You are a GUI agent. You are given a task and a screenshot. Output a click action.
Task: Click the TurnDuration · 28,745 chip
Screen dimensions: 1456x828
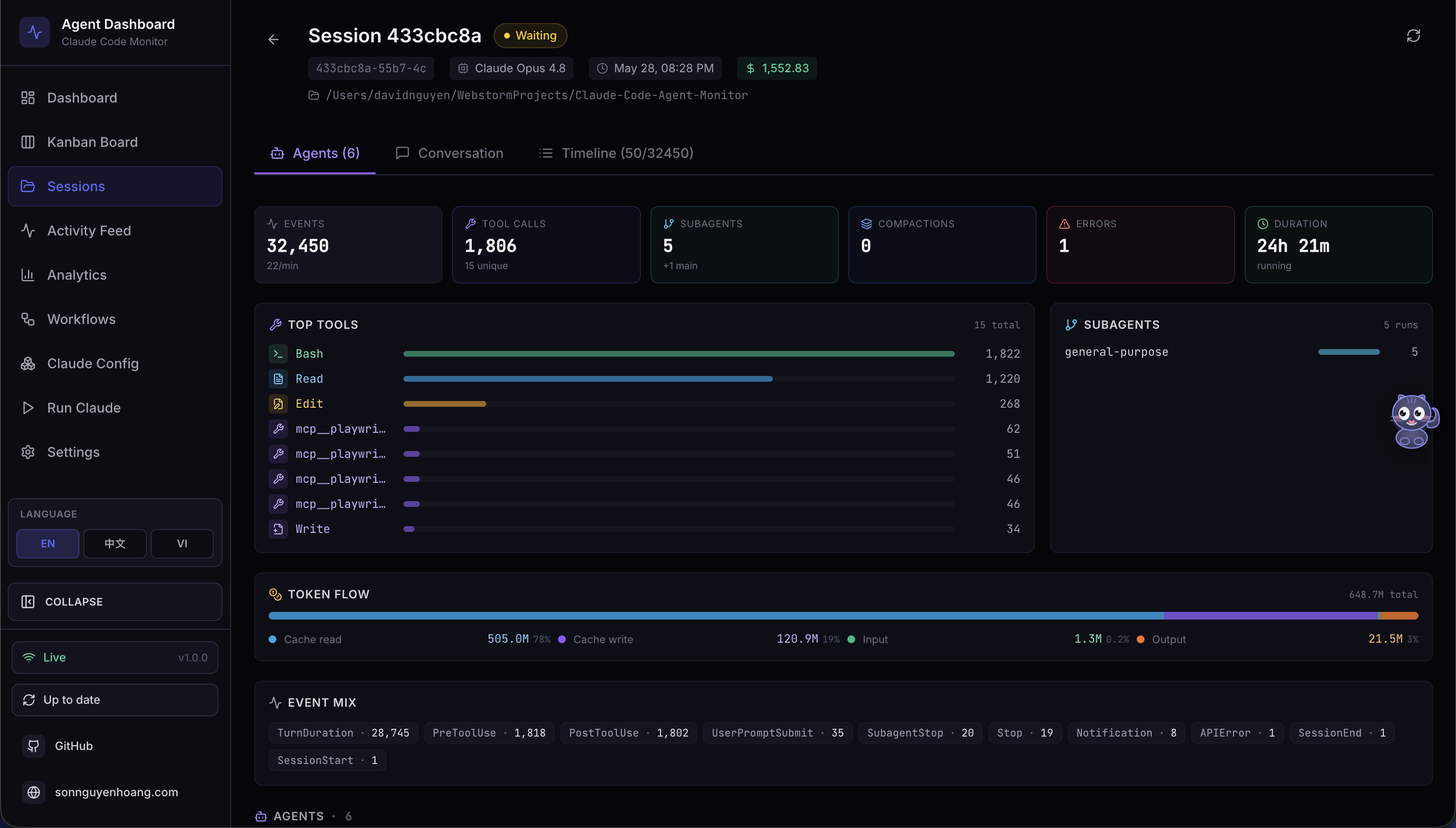click(x=343, y=733)
